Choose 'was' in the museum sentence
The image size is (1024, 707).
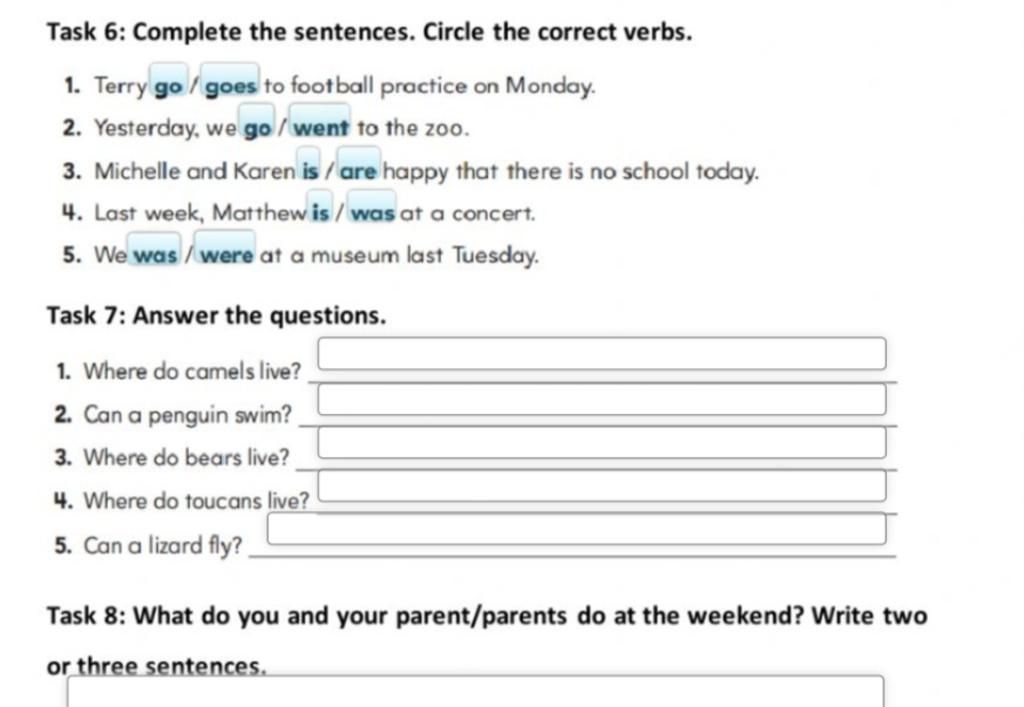[x=154, y=250]
